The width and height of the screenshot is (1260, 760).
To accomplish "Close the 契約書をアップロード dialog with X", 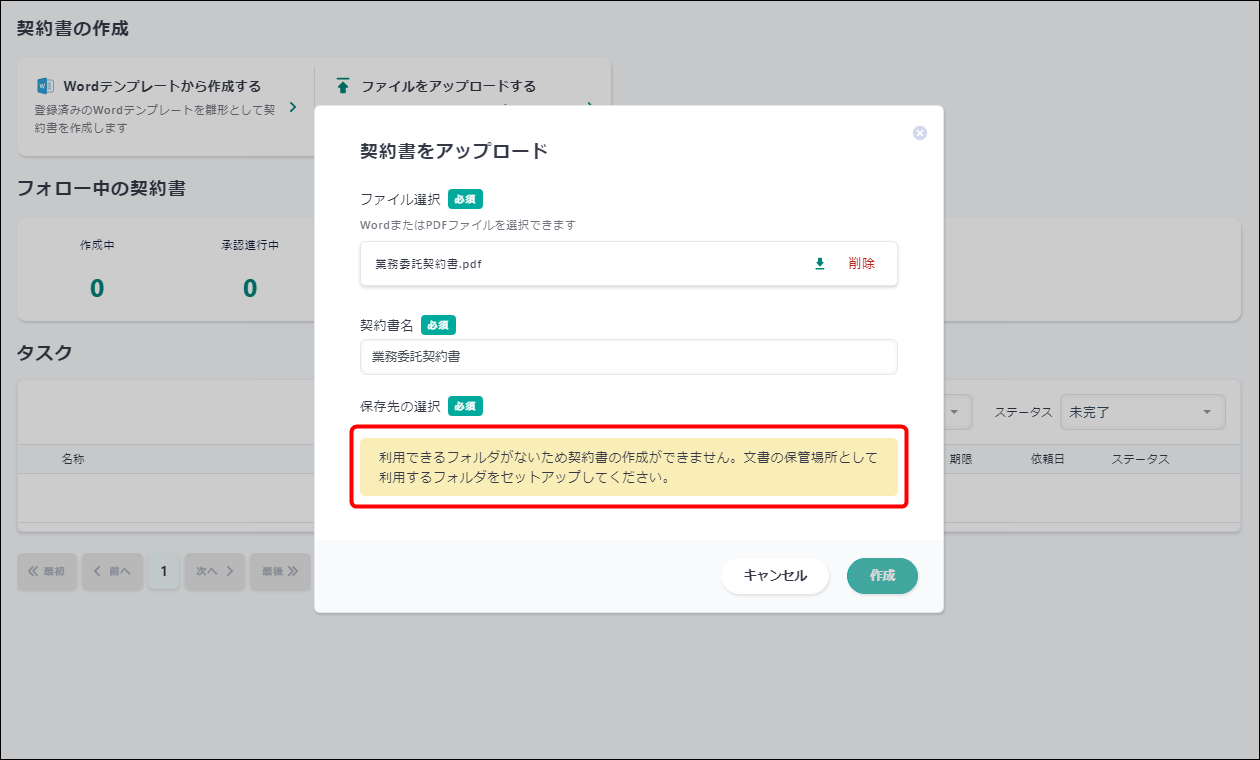I will pos(920,133).
